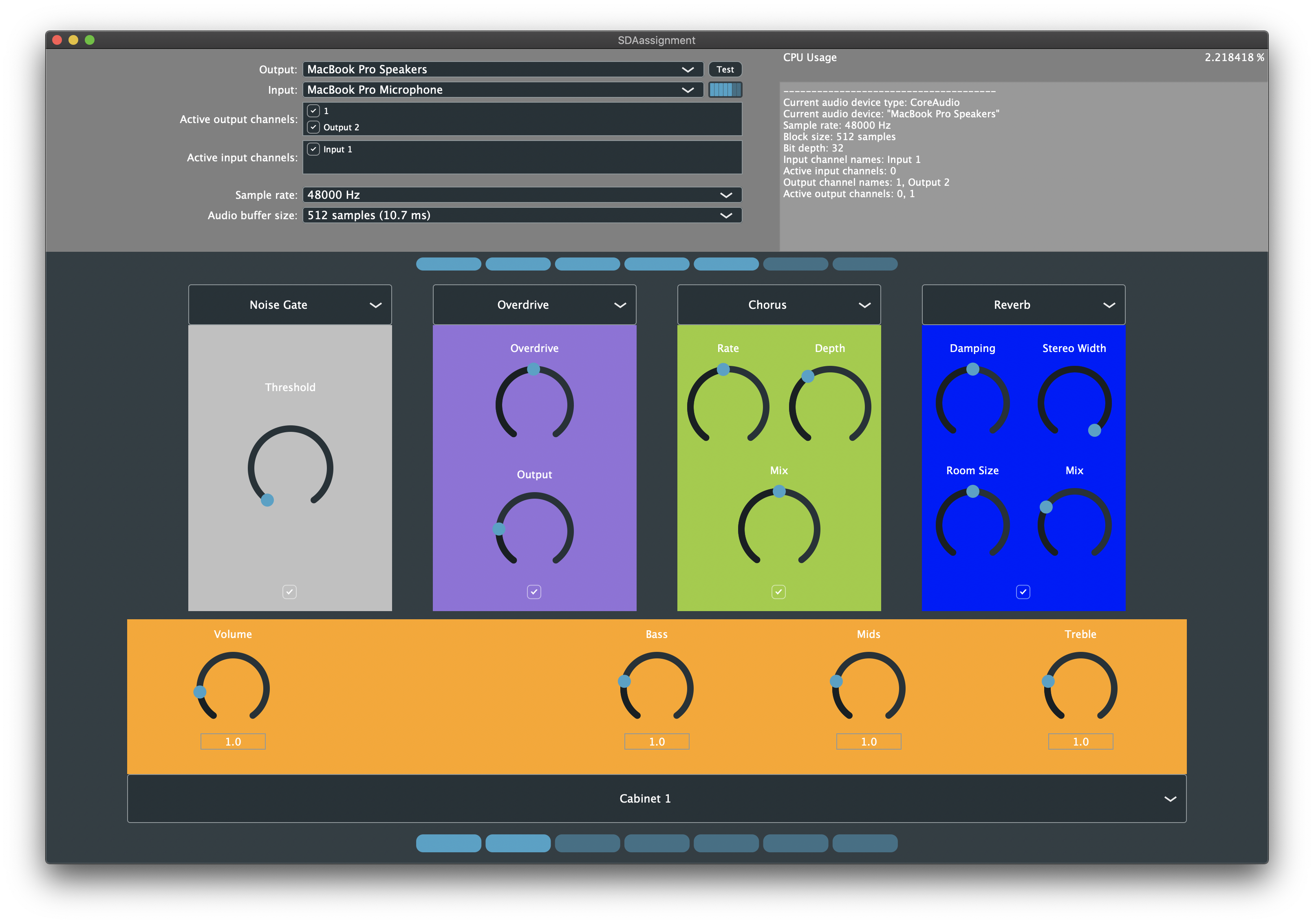Screen dimensions: 1314x924
Task: Expand the Sample rate dropdown
Action: 522,194
